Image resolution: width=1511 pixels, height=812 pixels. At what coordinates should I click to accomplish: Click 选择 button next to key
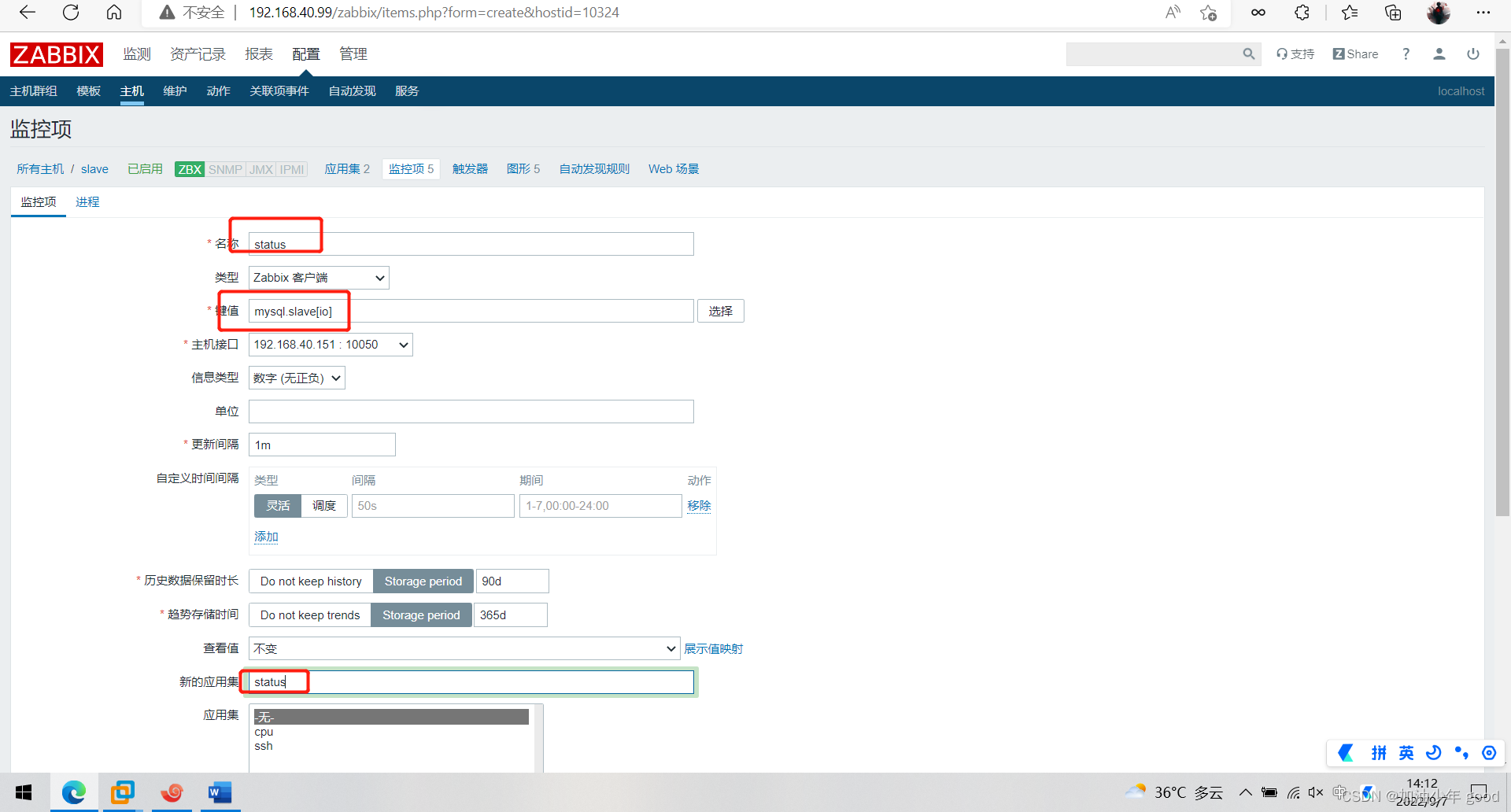click(x=720, y=312)
